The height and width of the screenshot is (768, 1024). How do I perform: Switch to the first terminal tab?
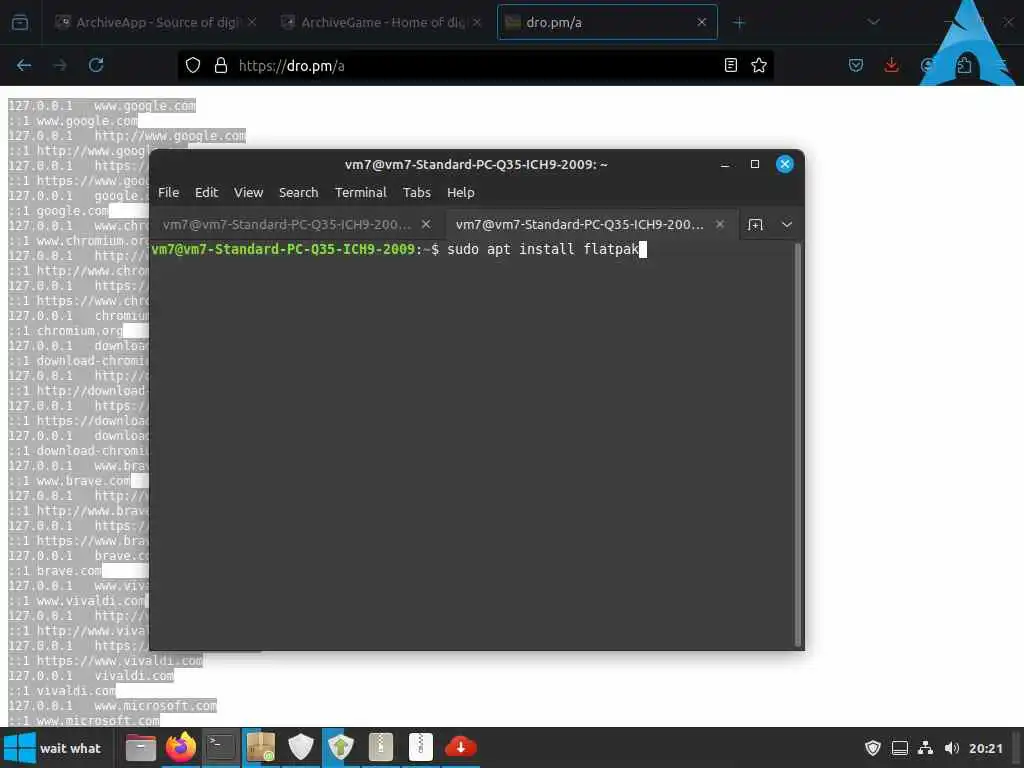(x=297, y=225)
